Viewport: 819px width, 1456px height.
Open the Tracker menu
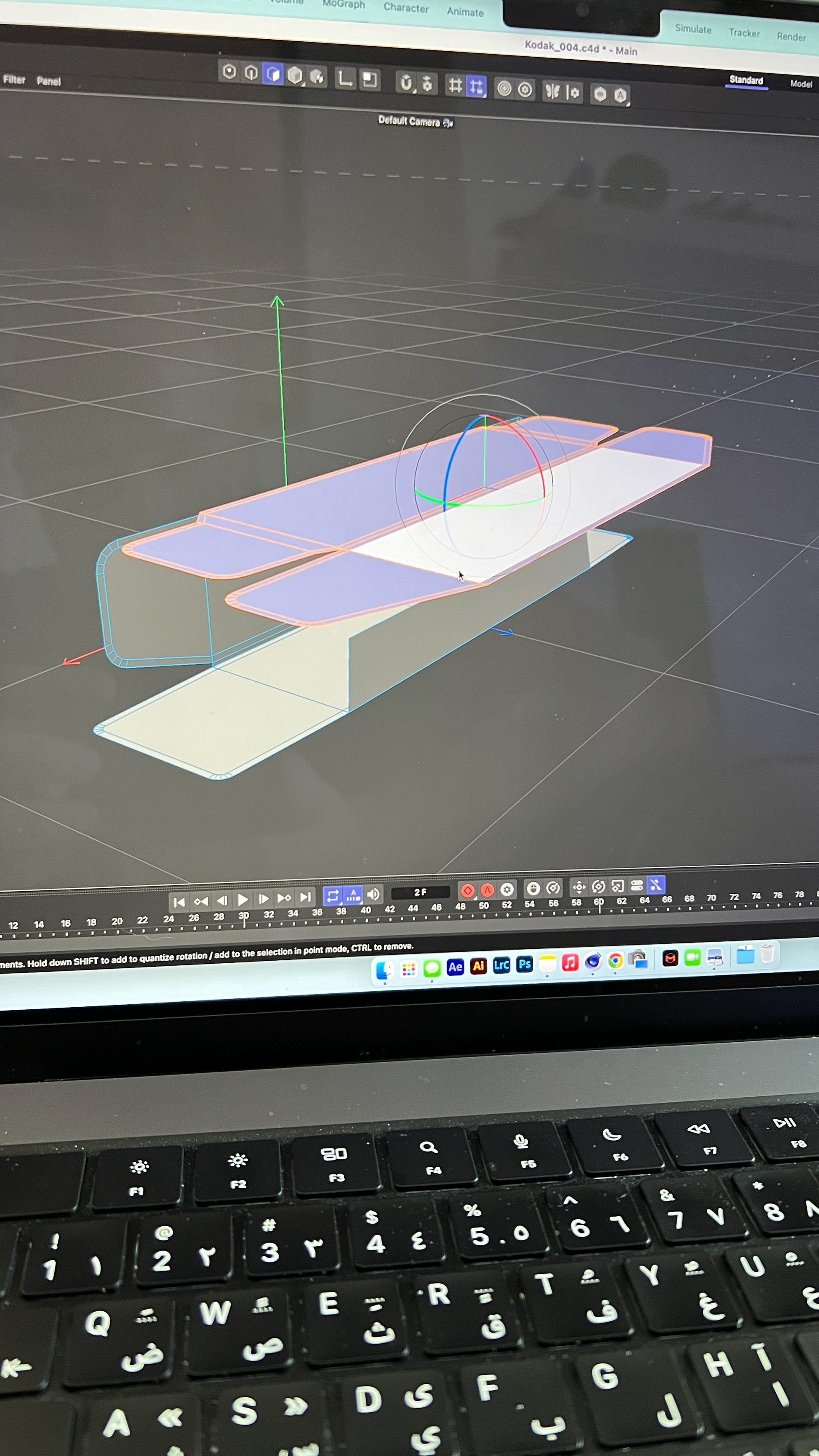(744, 33)
